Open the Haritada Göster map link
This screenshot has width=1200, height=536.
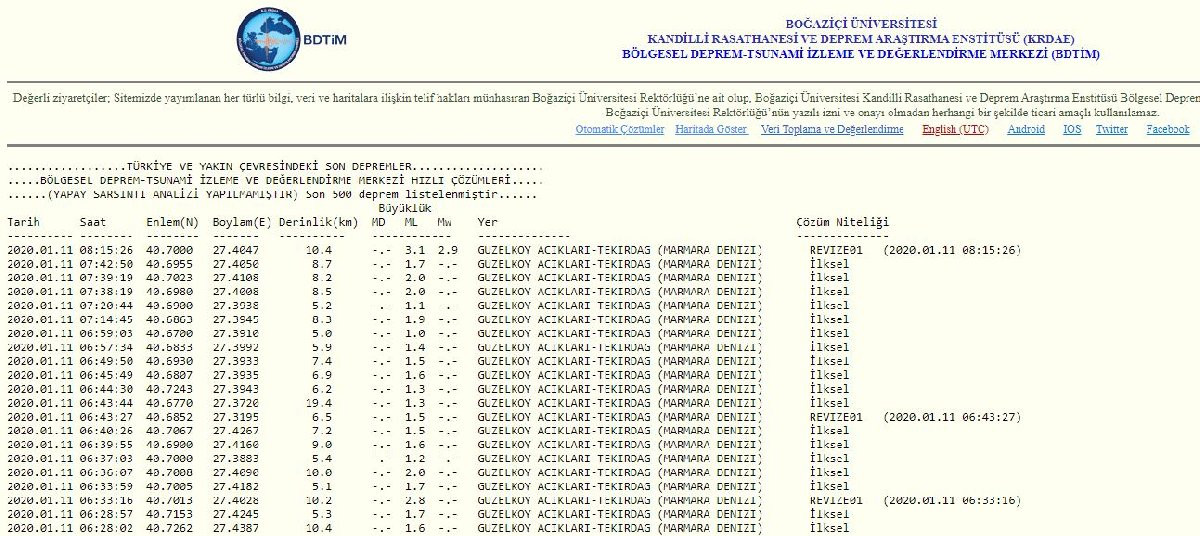[711, 129]
